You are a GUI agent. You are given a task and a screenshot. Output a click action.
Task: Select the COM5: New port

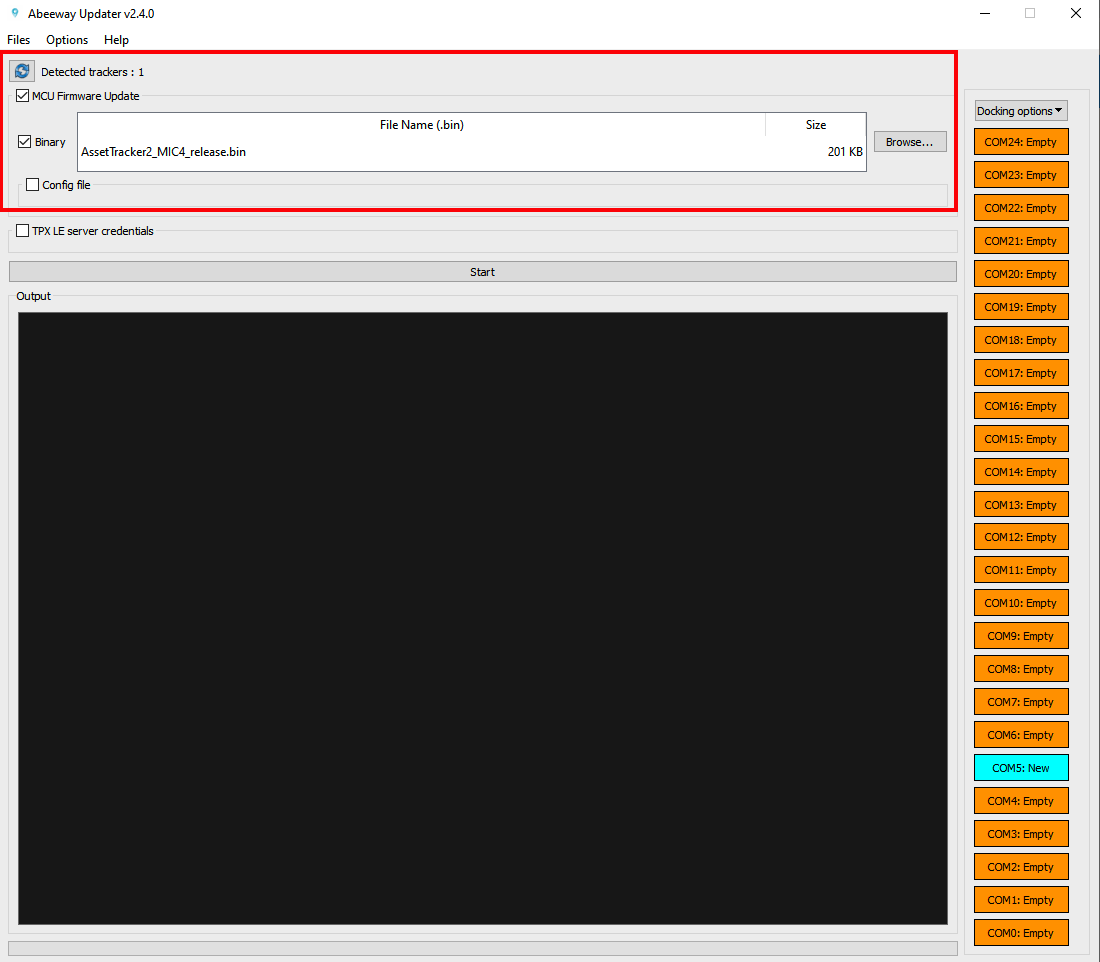click(x=1021, y=768)
